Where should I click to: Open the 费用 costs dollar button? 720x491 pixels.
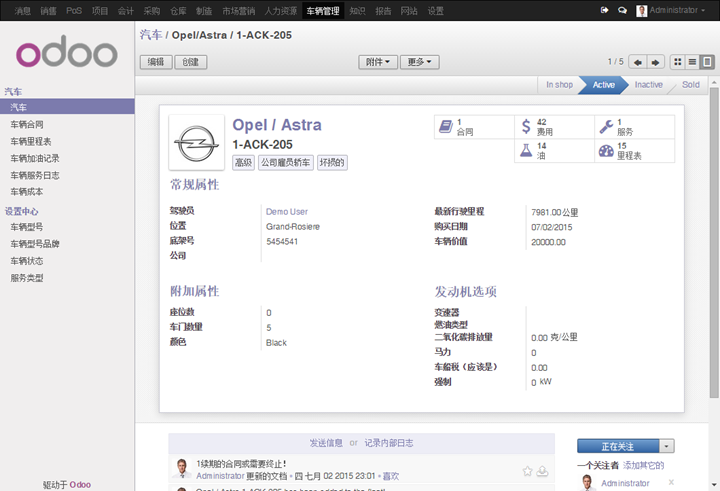pyautogui.click(x=554, y=127)
